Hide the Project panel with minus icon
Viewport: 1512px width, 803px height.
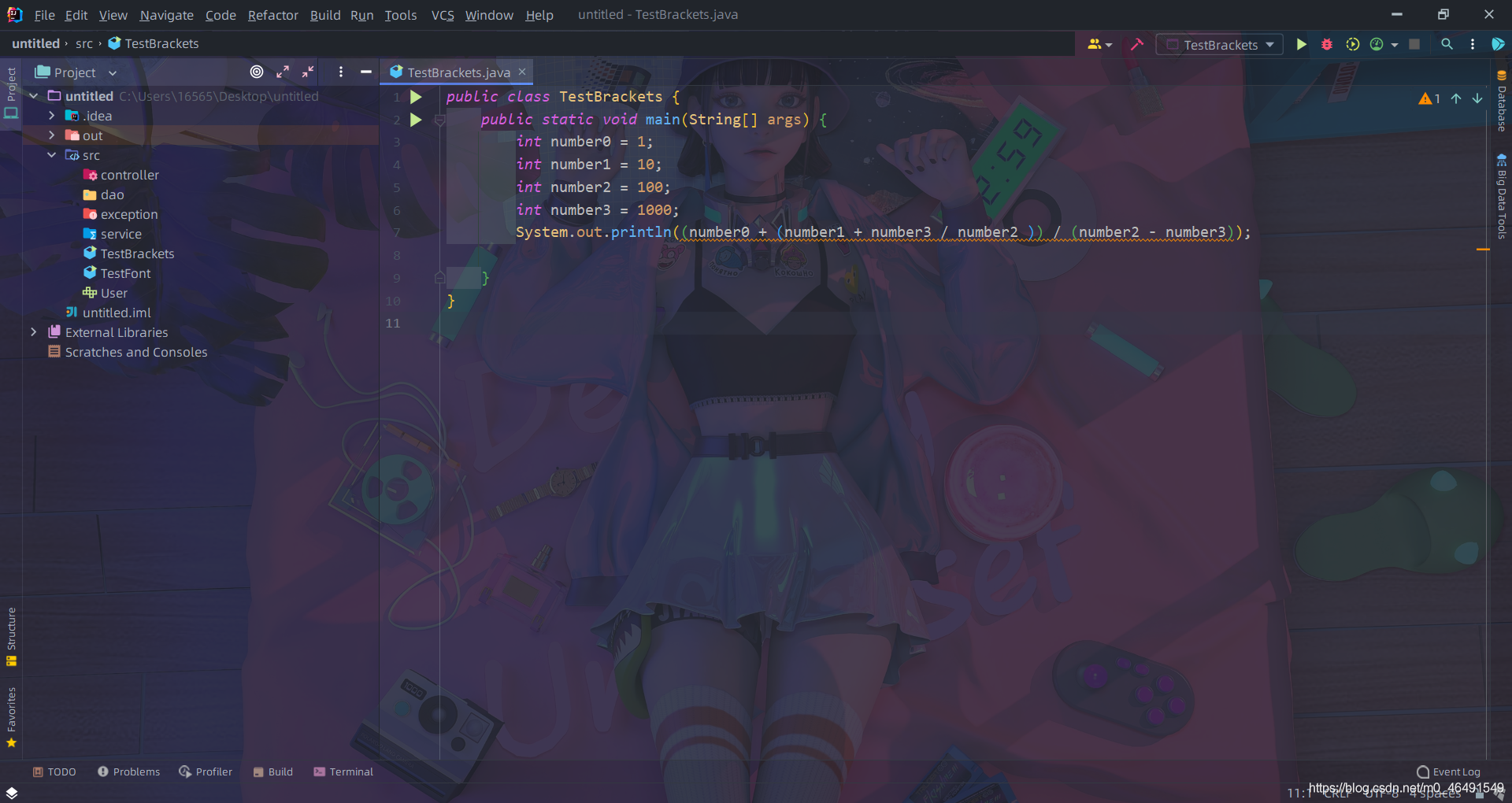[x=366, y=72]
